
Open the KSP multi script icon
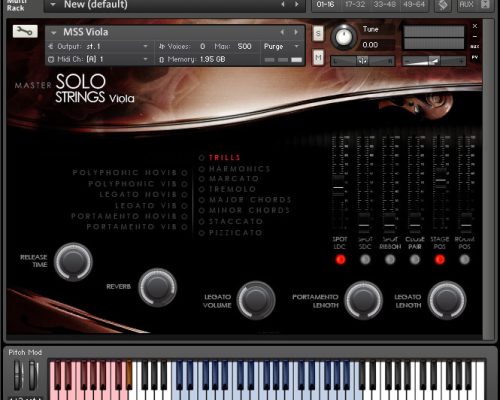(443, 5)
